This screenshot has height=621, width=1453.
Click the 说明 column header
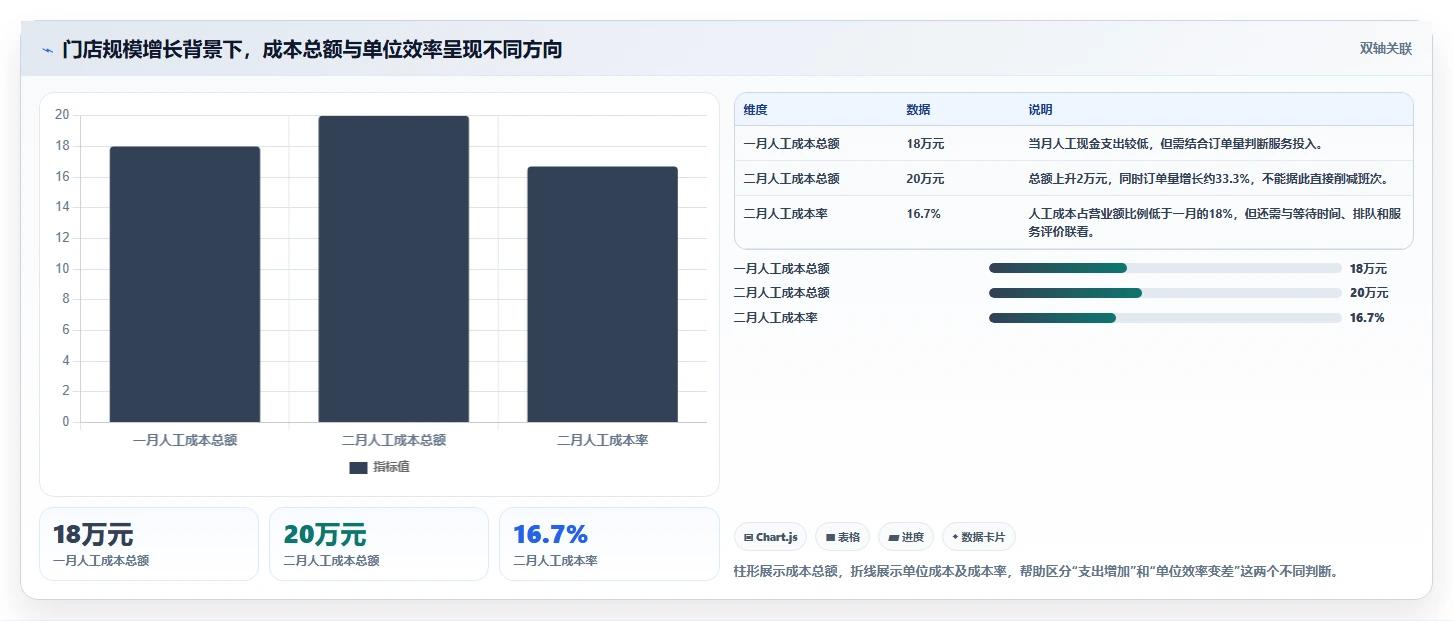click(x=1040, y=110)
